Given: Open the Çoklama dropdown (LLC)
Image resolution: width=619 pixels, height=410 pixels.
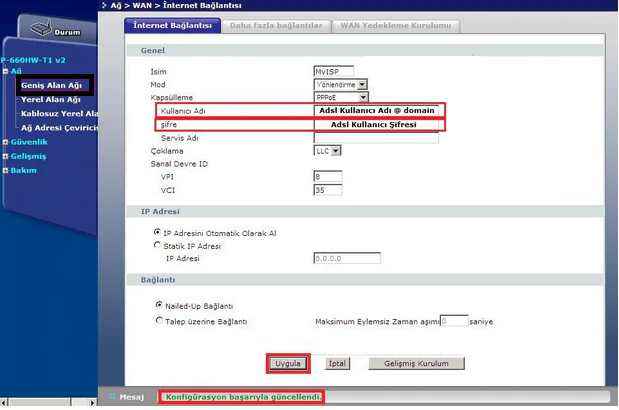Looking at the screenshot, I should 328,151.
